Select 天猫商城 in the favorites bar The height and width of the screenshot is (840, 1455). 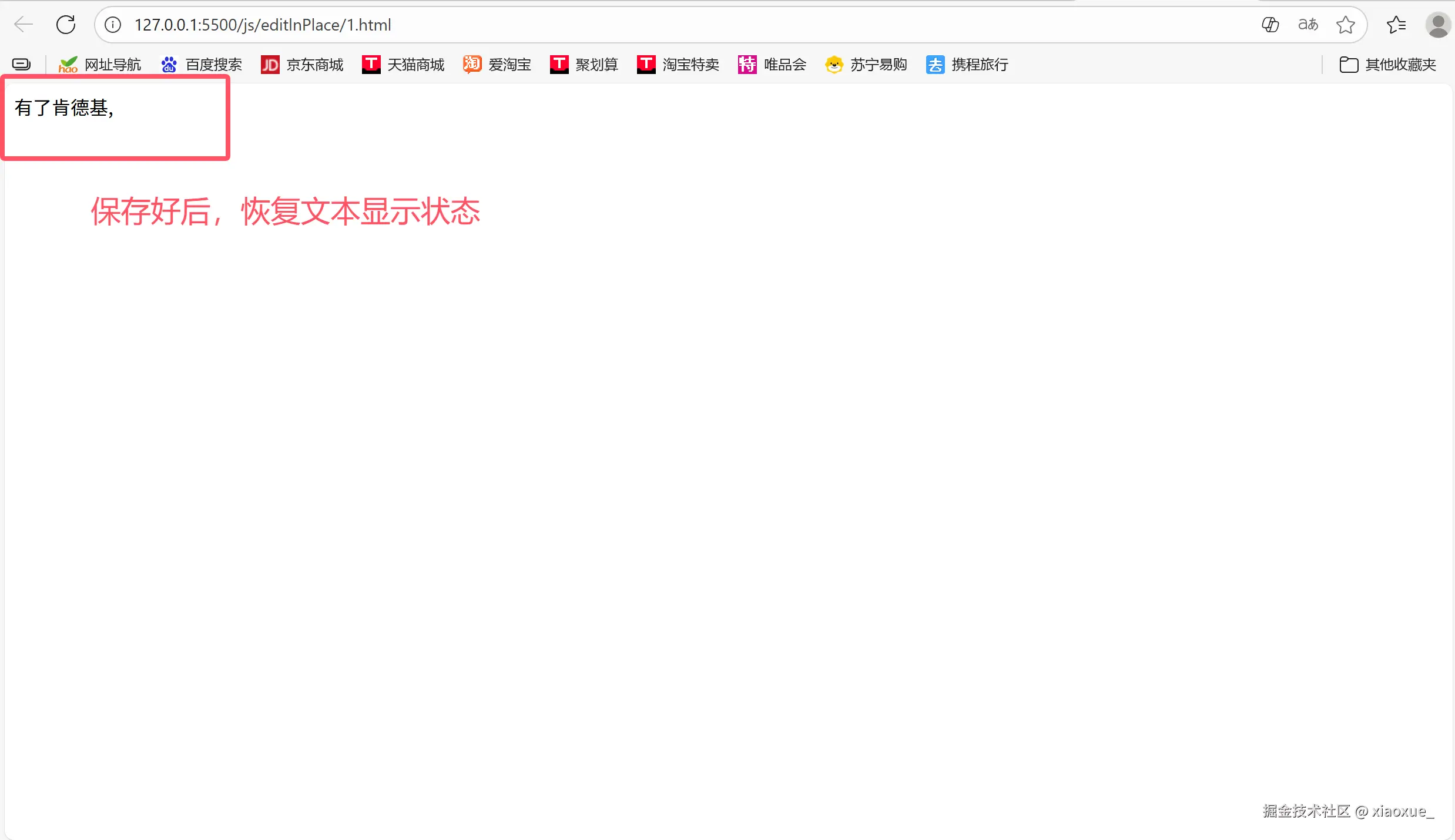pos(403,65)
